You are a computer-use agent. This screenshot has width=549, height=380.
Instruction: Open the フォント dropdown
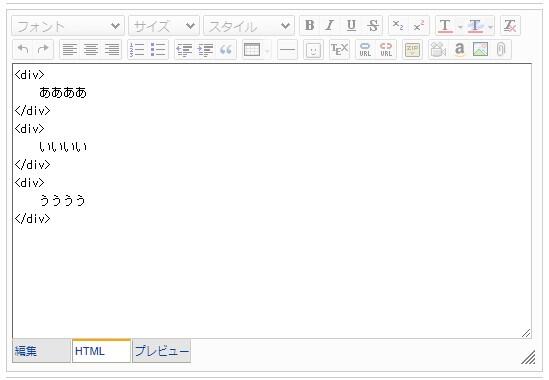pyautogui.click(x=68, y=26)
